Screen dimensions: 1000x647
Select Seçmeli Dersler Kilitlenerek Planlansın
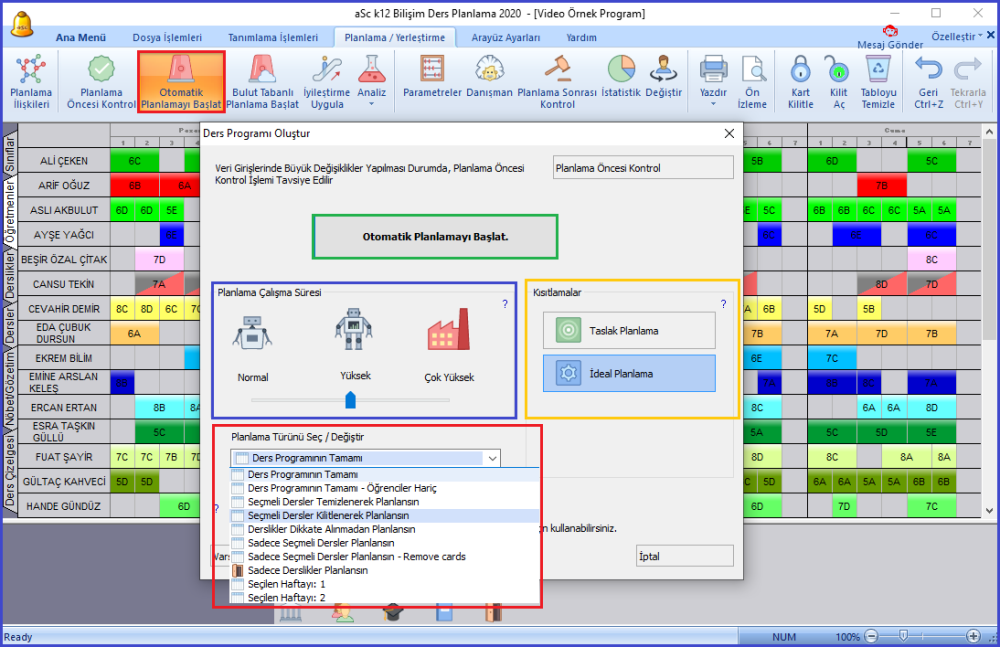click(x=385, y=516)
